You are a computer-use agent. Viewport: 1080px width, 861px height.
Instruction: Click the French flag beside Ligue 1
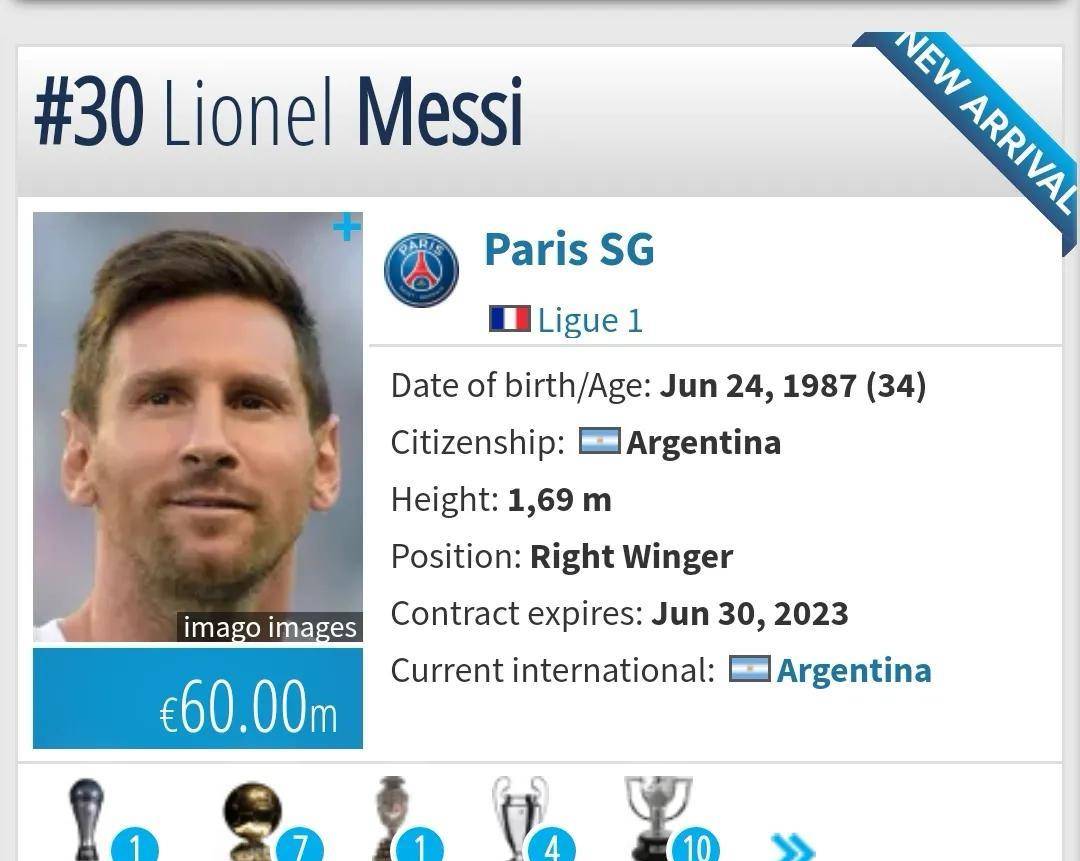point(510,319)
